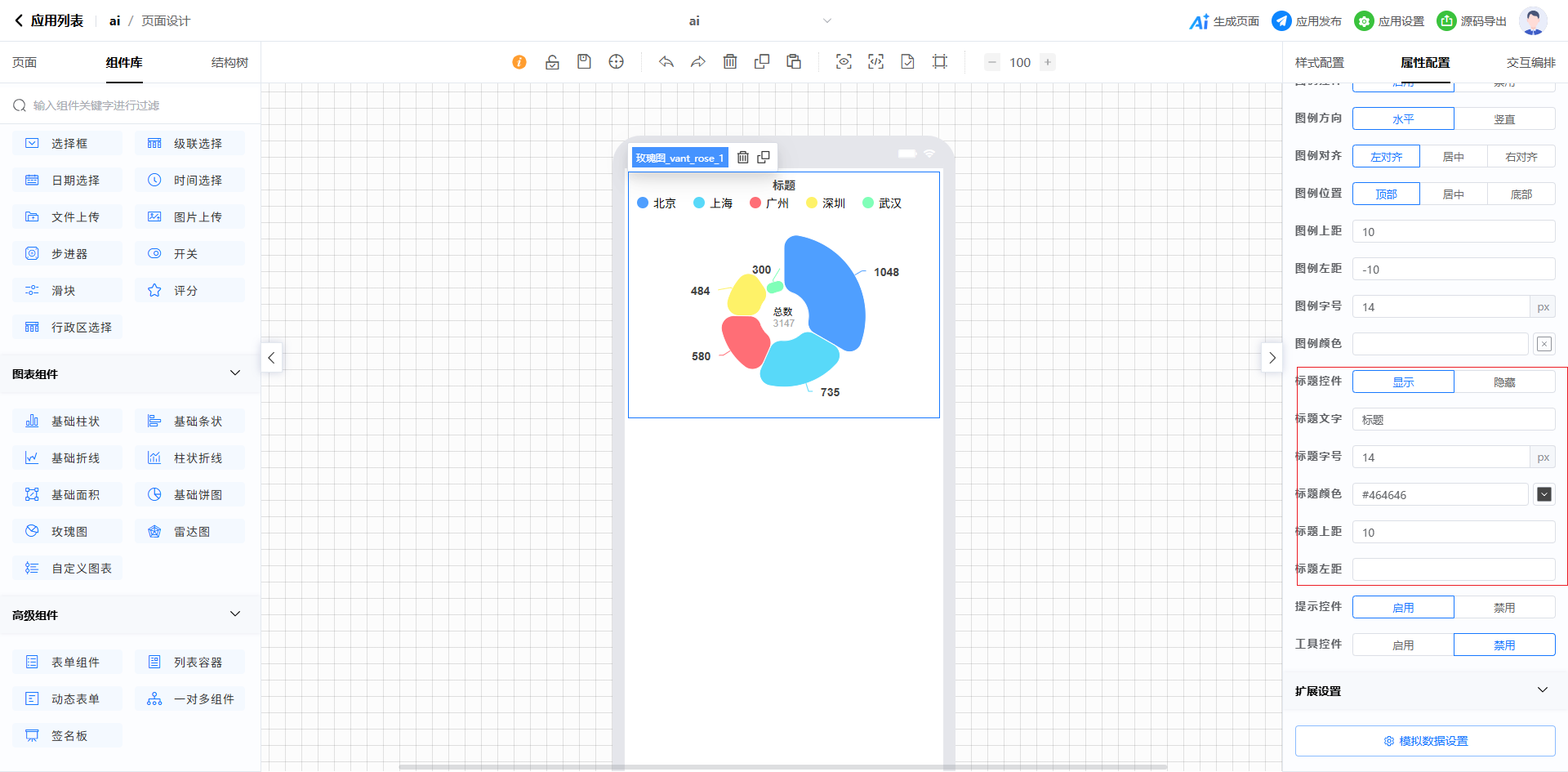Click the crop frame toolbar icon
The height and width of the screenshot is (772, 1568).
tap(940, 62)
